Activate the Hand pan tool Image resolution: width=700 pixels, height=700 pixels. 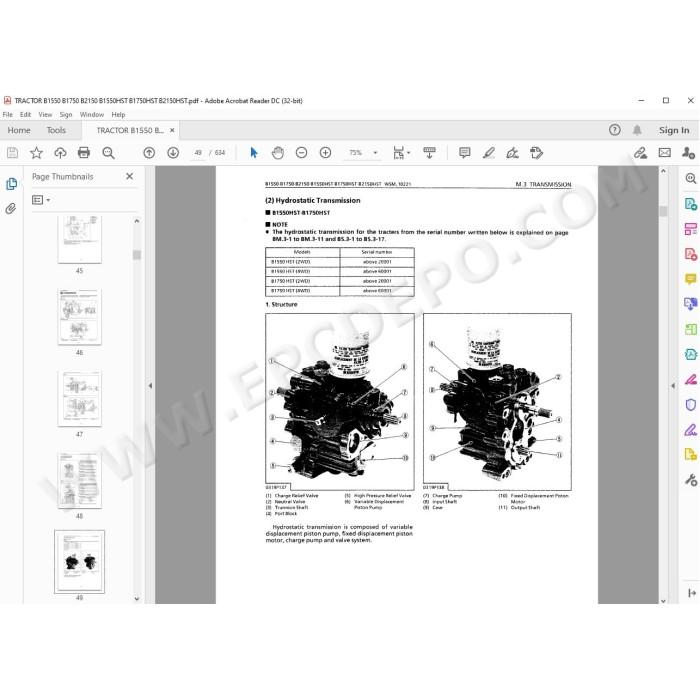278,153
